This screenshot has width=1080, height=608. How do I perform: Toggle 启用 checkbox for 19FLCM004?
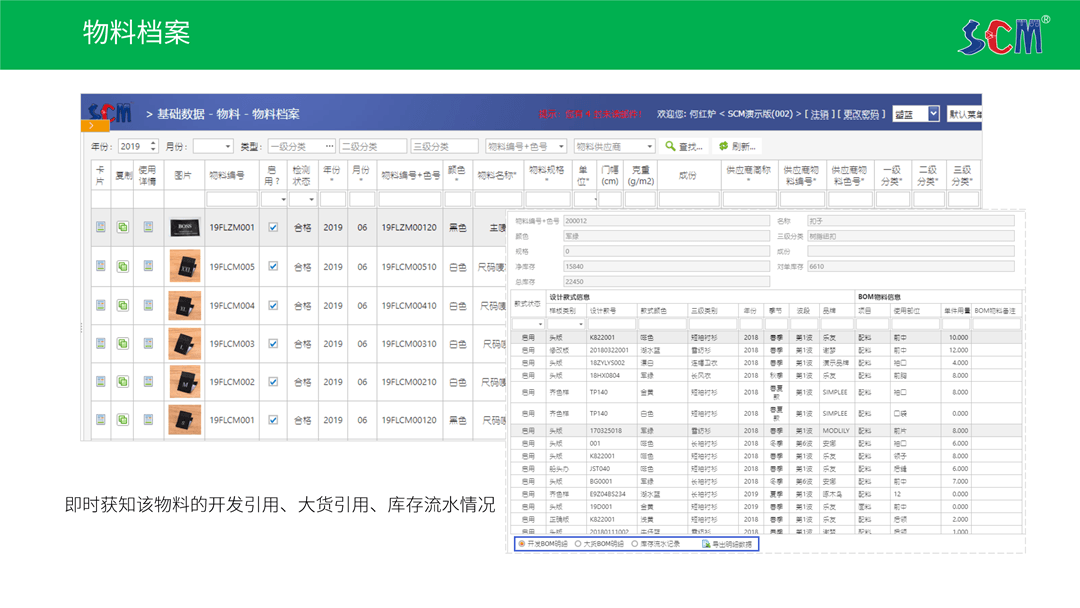coord(273,305)
